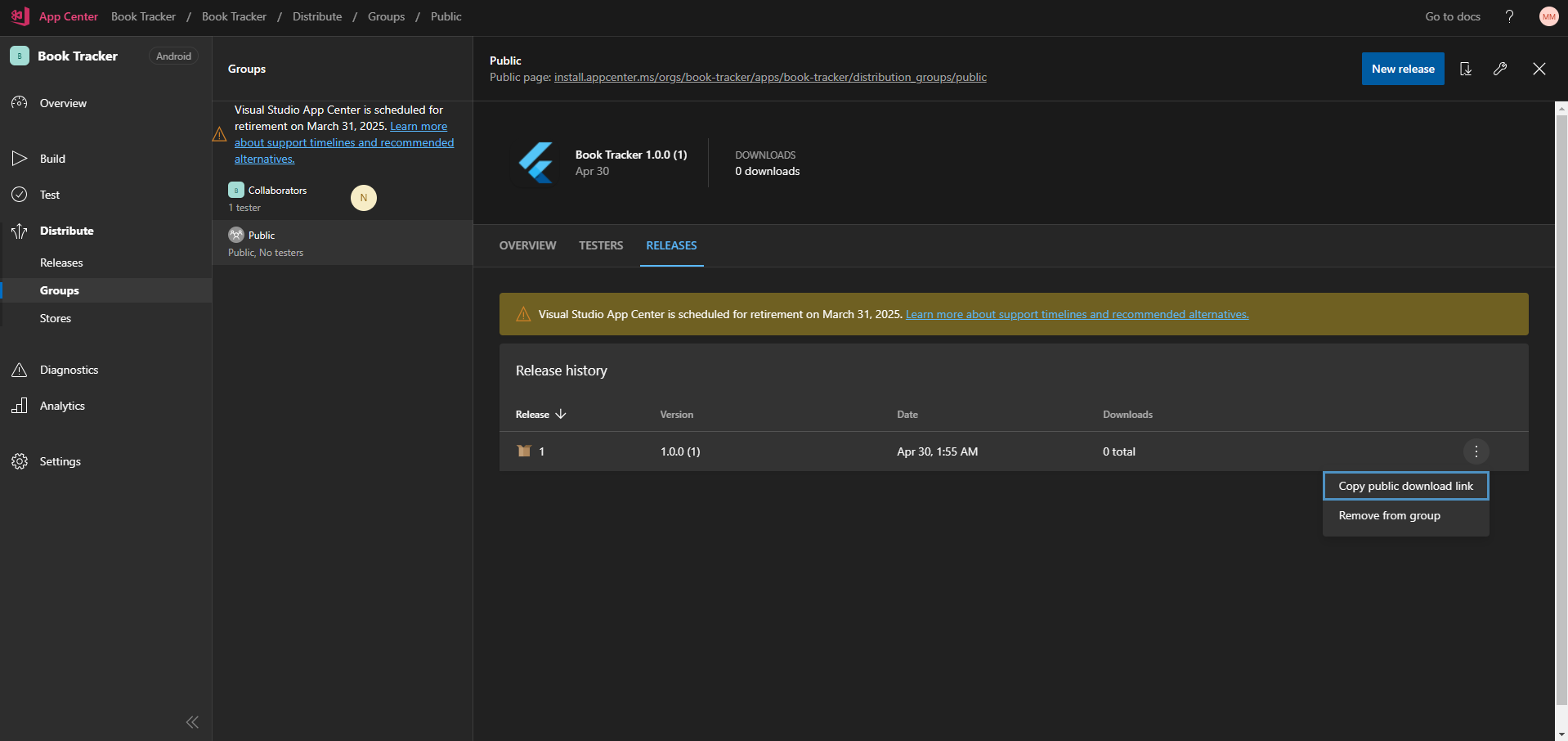
Task: Open the public install page link
Action: (x=770, y=77)
